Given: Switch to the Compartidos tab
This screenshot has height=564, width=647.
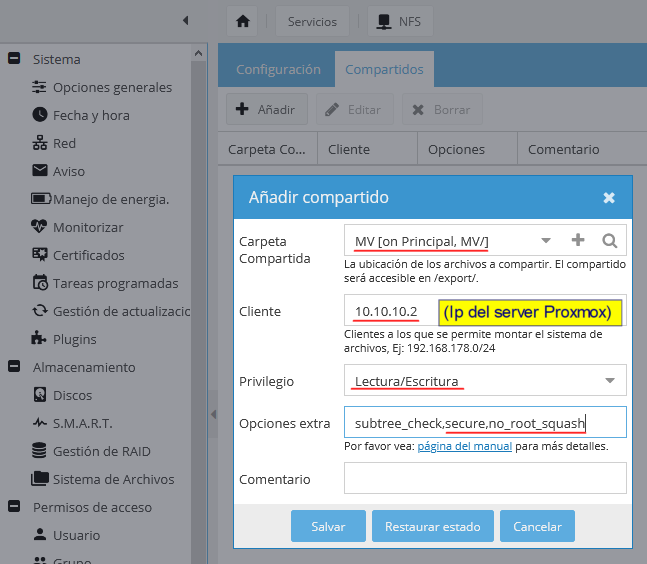Looking at the screenshot, I should click(384, 69).
